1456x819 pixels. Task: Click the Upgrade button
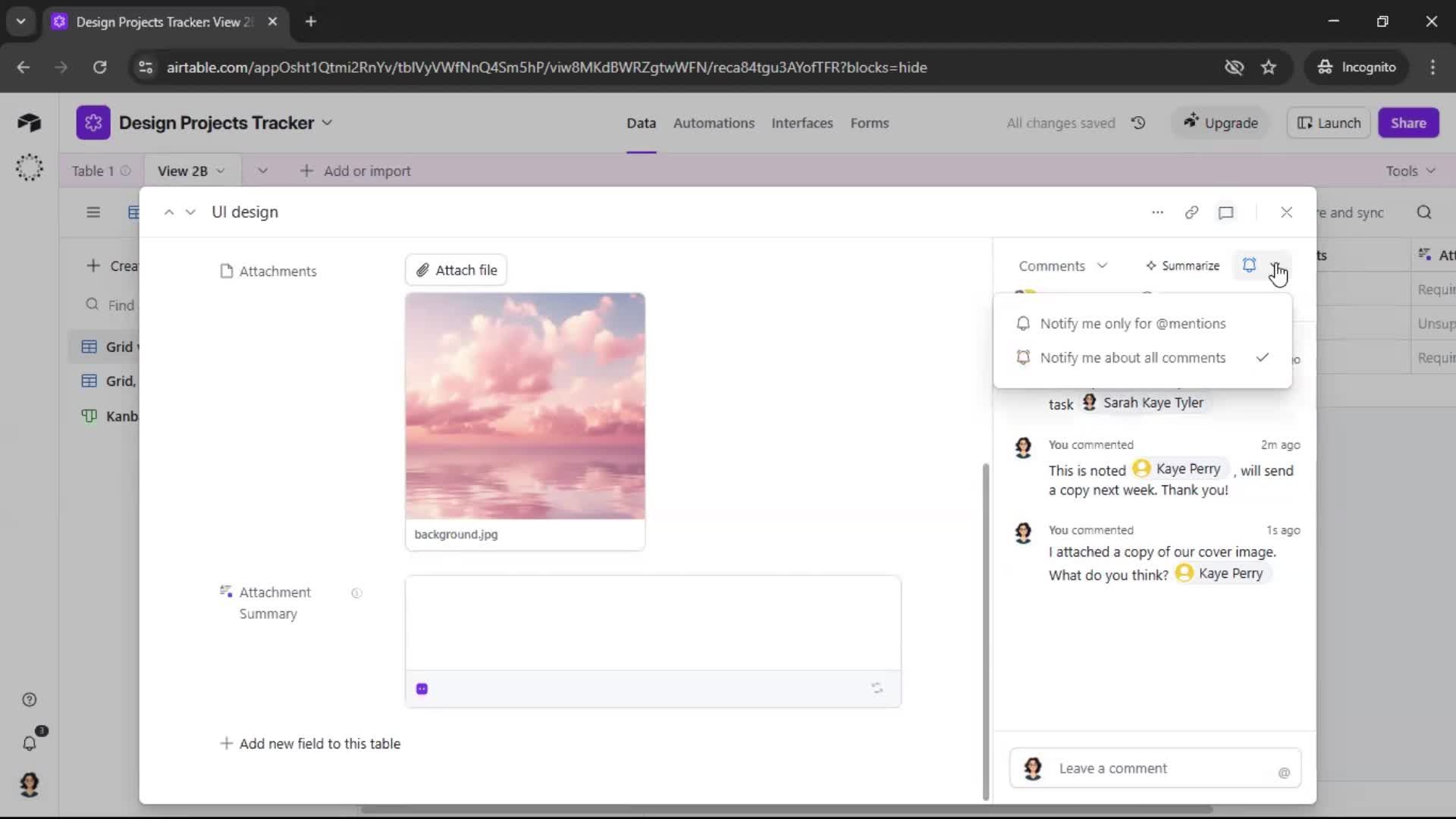point(1220,123)
